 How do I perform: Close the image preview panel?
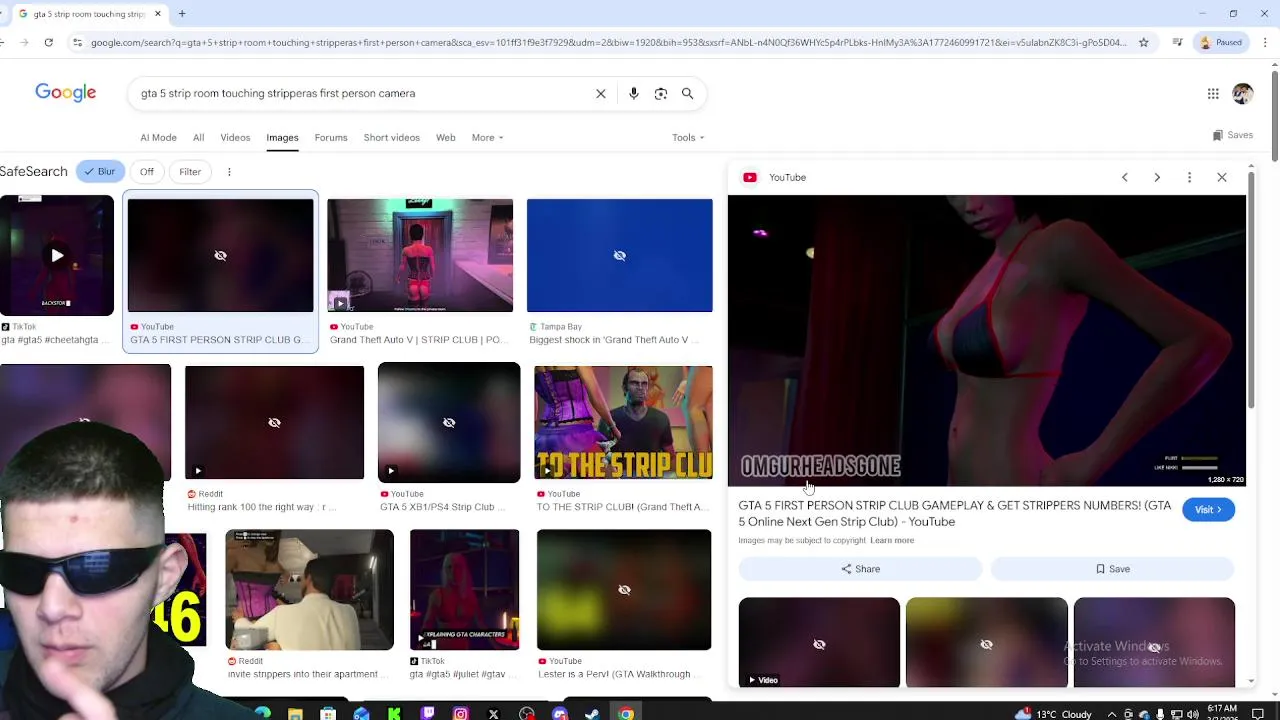click(x=1222, y=177)
